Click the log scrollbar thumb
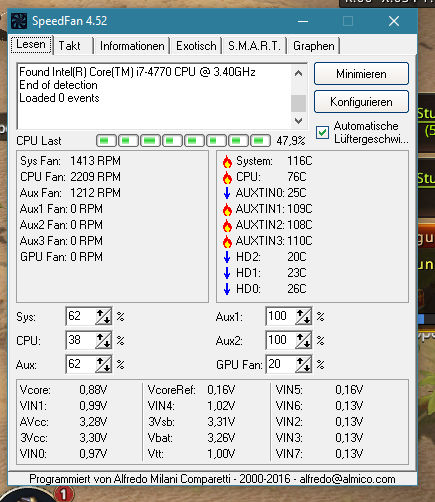This screenshot has width=435, height=502. (298, 103)
